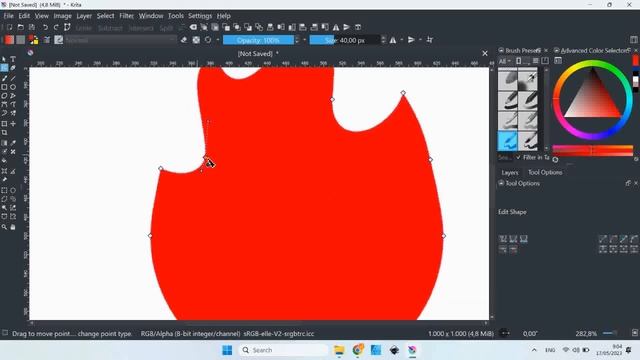Open the Help menu

tap(224, 16)
